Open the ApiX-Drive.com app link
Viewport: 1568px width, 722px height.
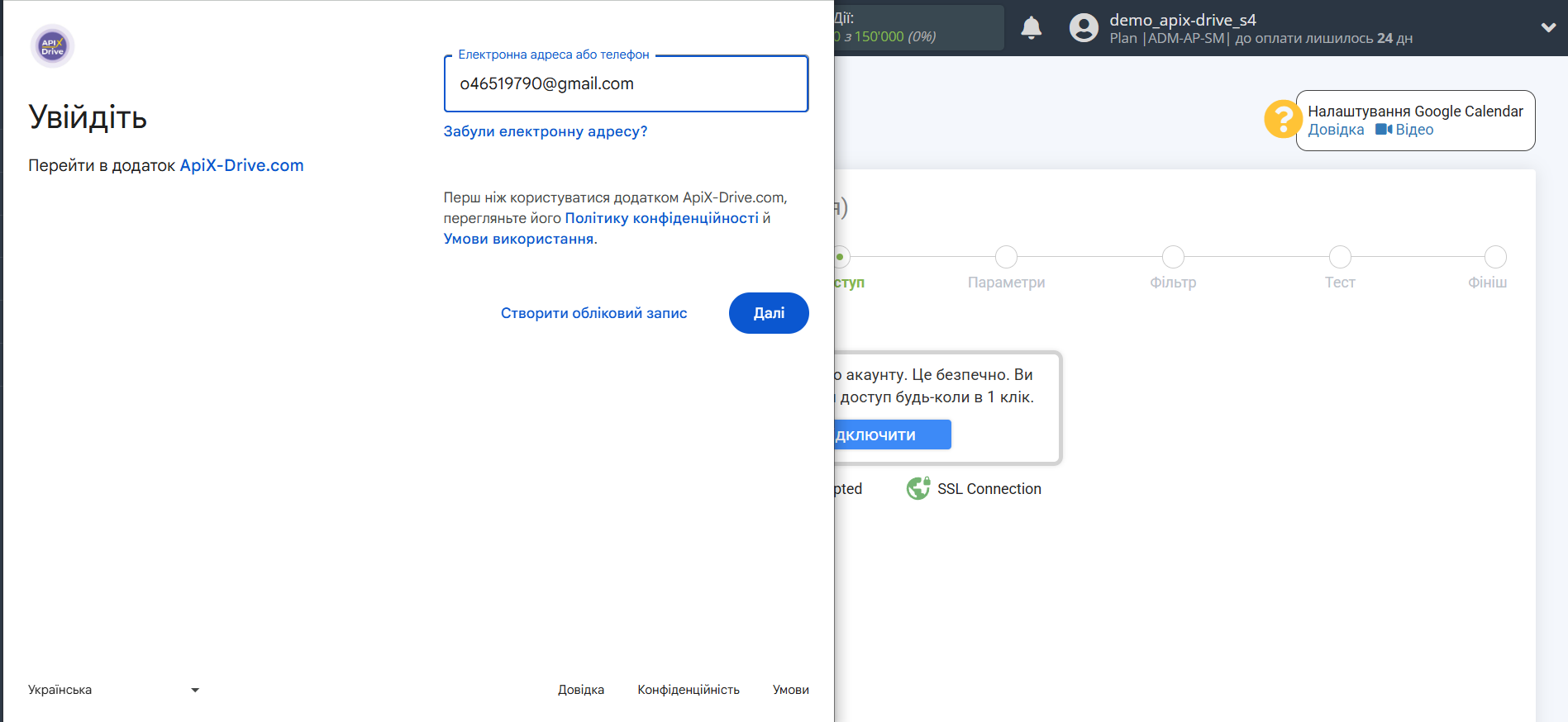241,165
